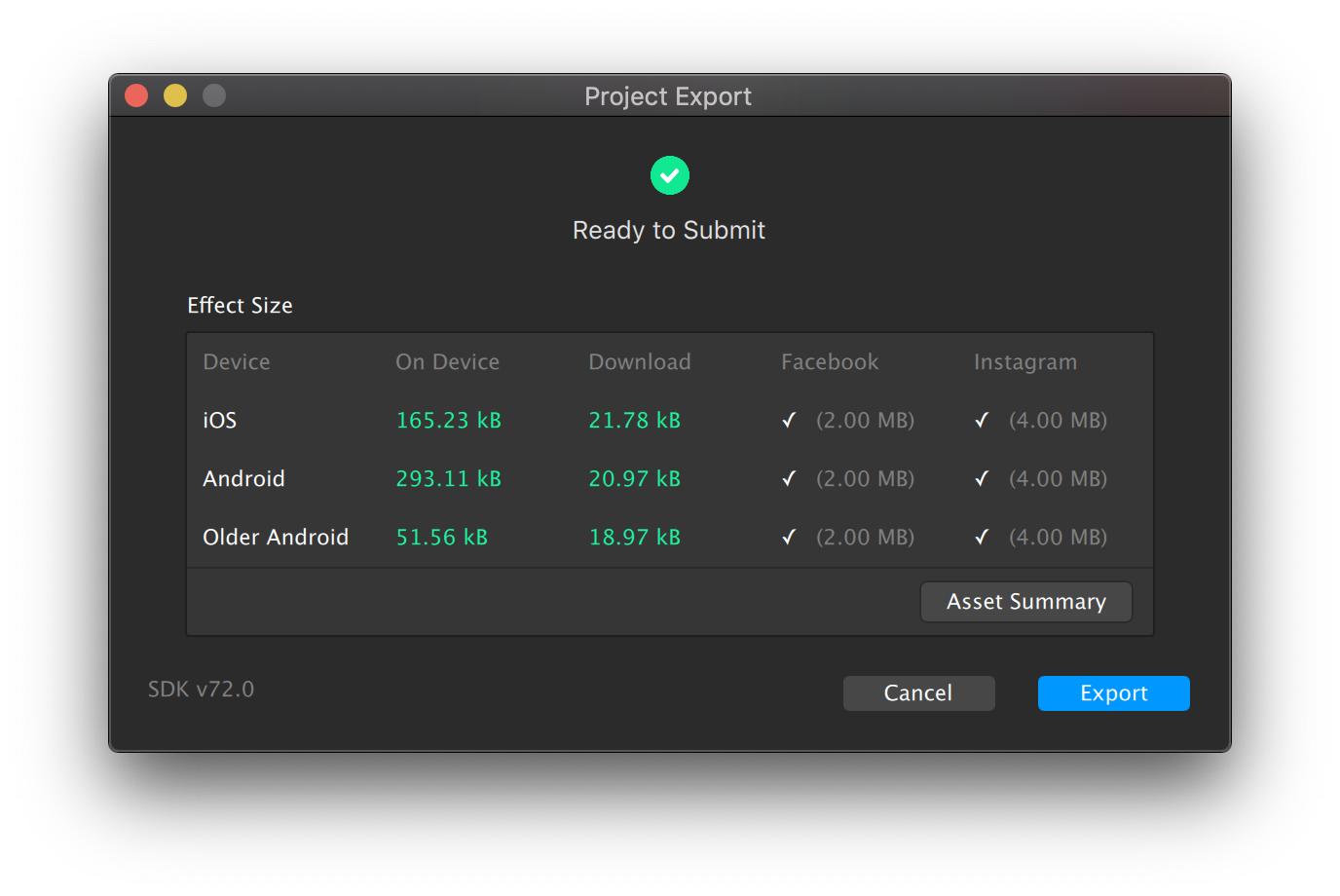Click the Android Download size 20.97 kB
This screenshot has height=896, width=1340.
pos(634,478)
